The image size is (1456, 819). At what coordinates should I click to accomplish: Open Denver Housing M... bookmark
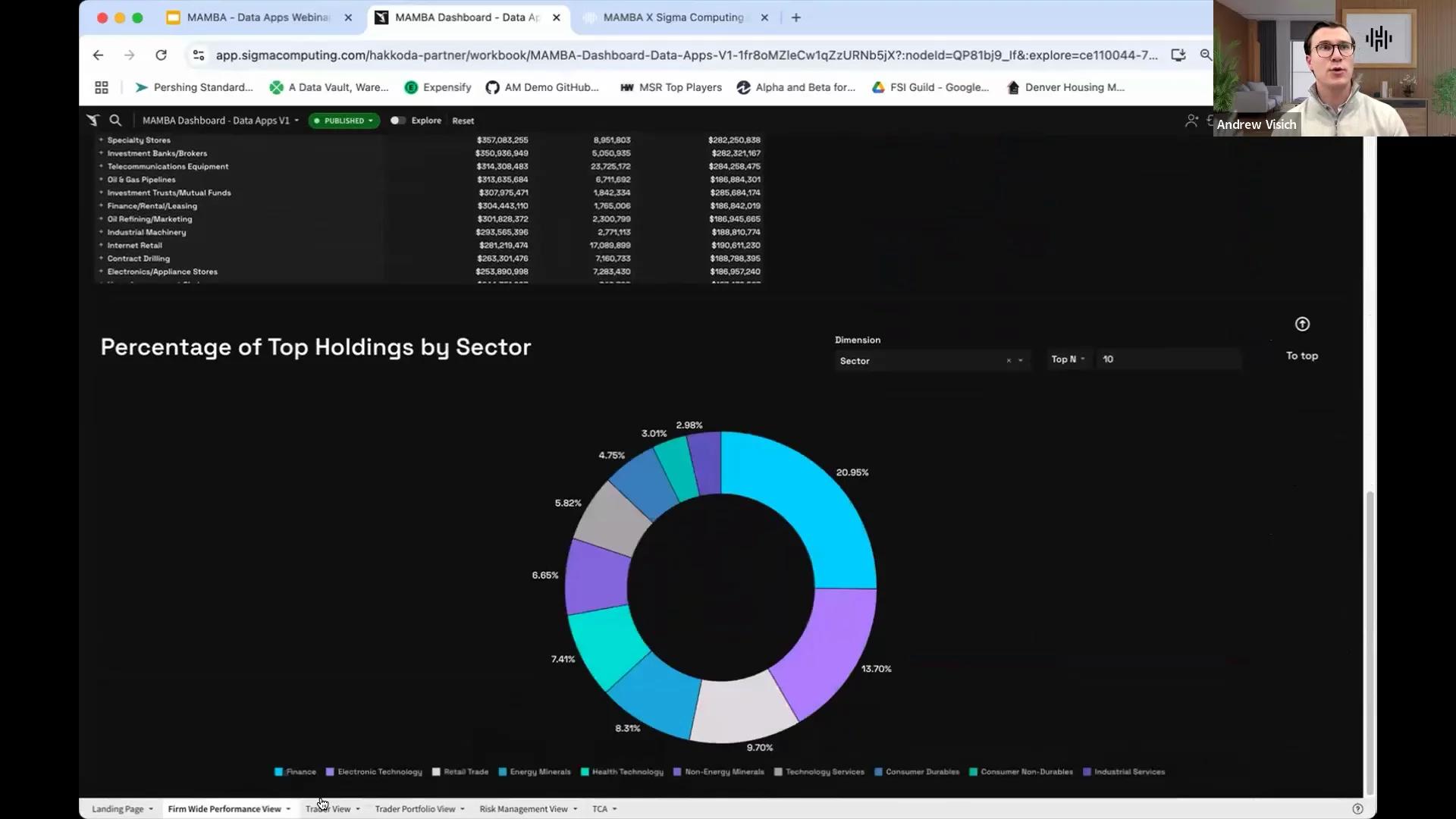(1065, 87)
